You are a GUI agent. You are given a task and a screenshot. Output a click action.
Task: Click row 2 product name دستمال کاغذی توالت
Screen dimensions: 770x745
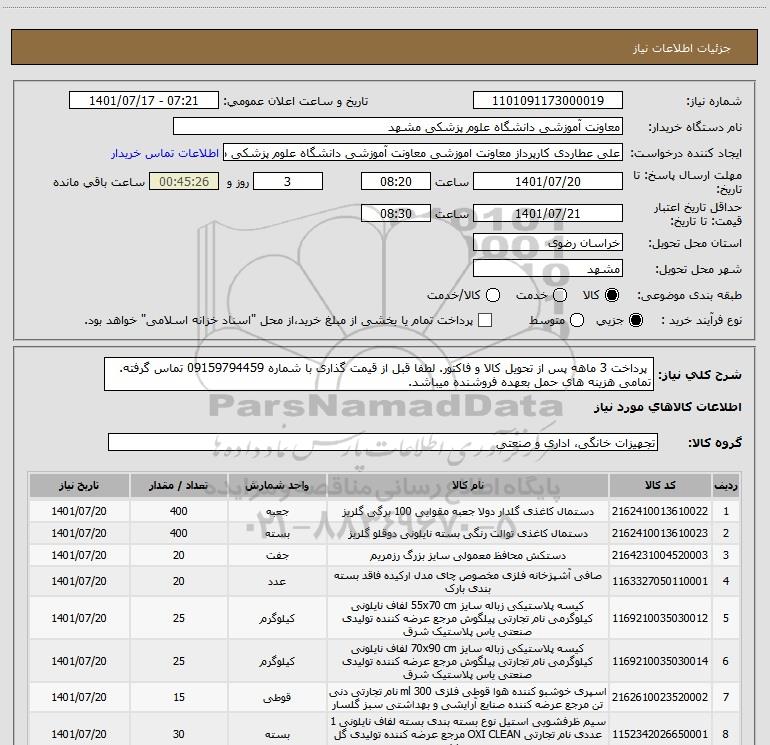tap(468, 533)
